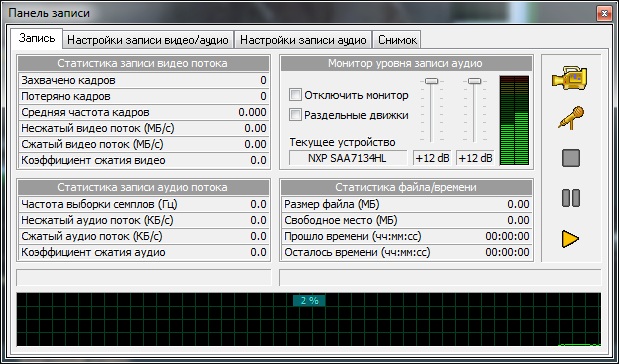Click the NXP SAA7134HL device field

pyautogui.click(x=348, y=158)
